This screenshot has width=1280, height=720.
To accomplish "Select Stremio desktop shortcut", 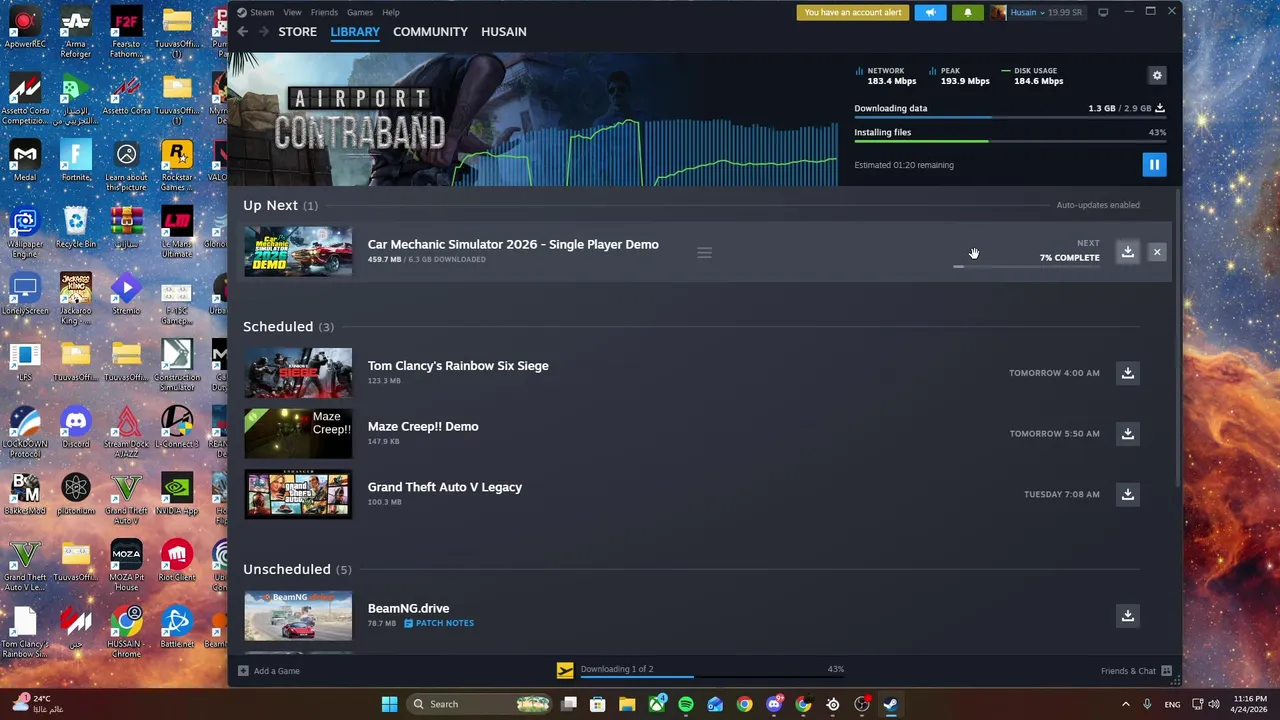I will click(x=126, y=294).
